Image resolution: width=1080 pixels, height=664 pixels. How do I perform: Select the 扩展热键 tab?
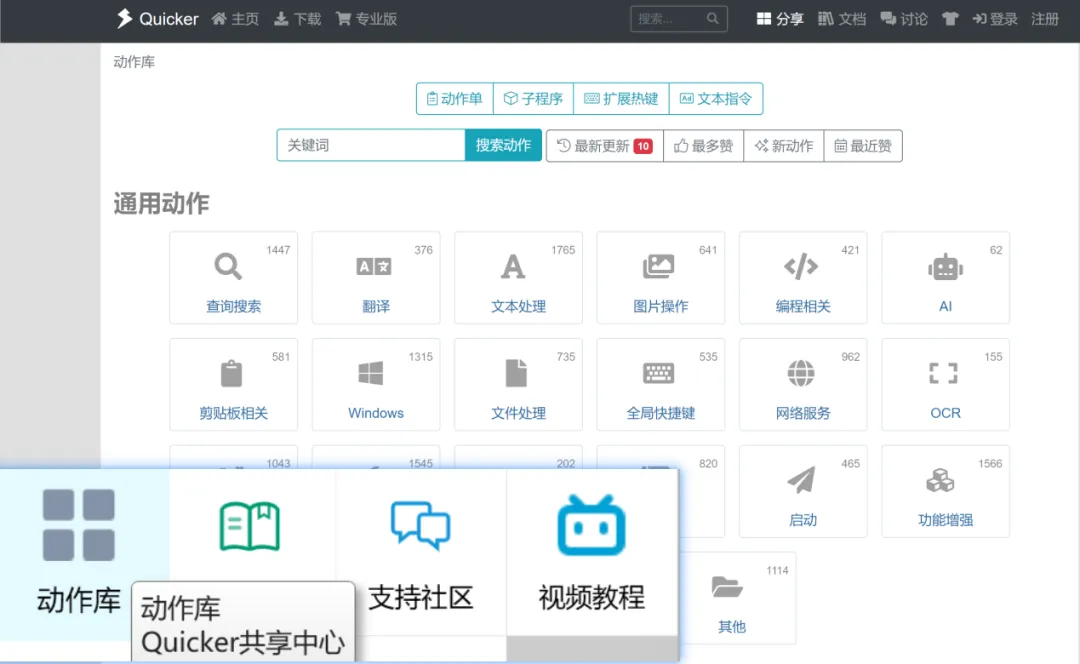coord(621,98)
